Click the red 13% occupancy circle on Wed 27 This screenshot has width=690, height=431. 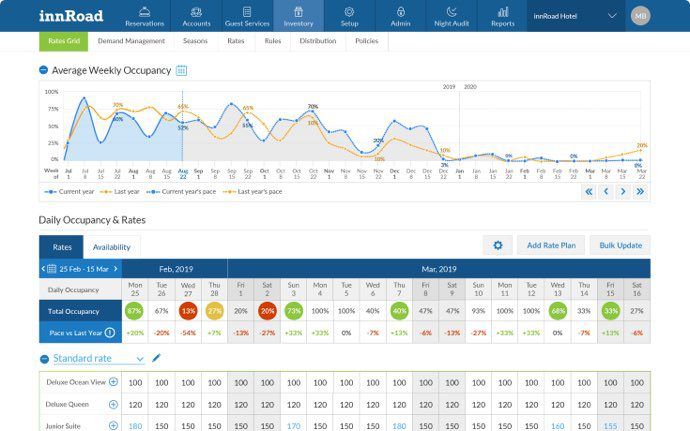point(188,311)
